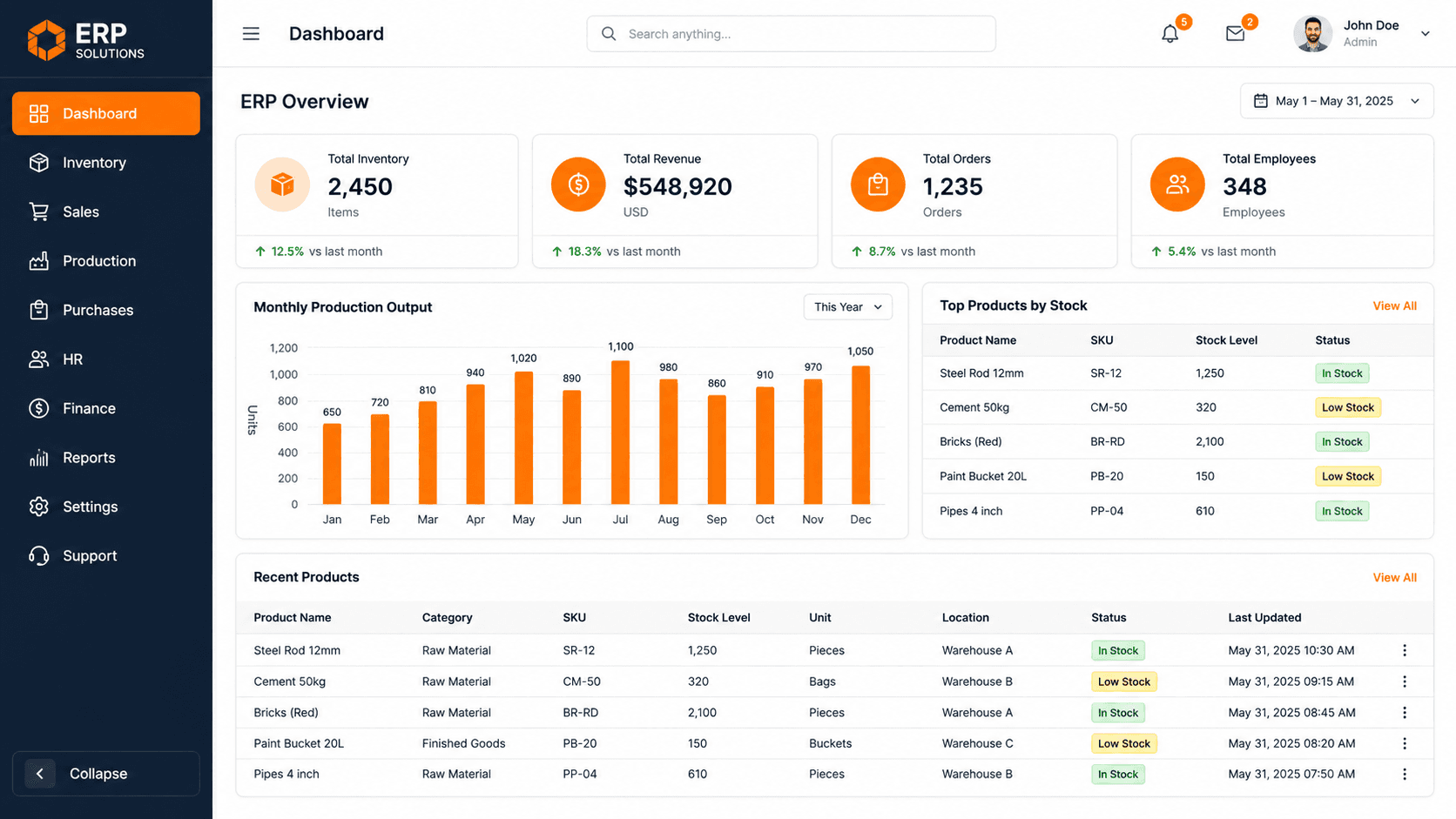Expand the John Doe account chevron
The width and height of the screenshot is (1456, 819).
[x=1426, y=34]
